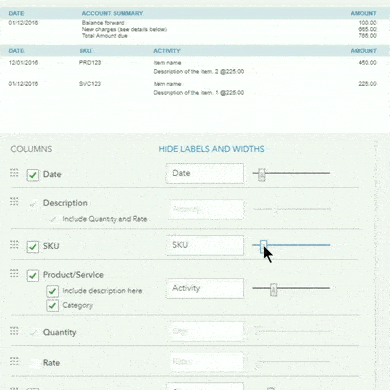Toggle Include description here checkbox

[52, 291]
